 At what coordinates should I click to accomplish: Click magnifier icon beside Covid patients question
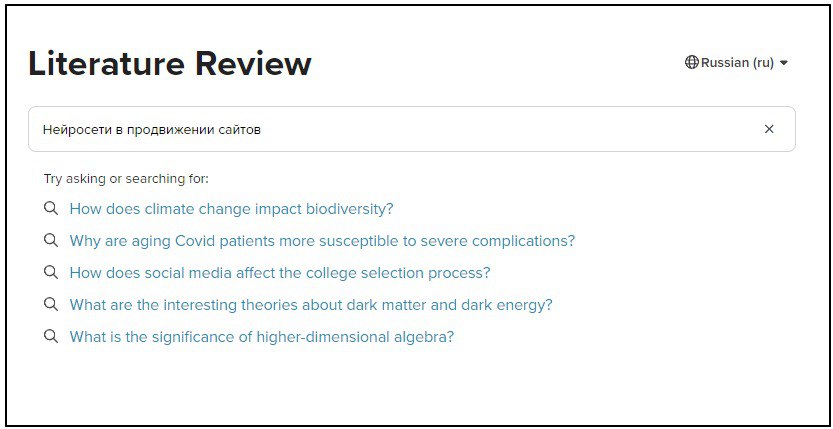click(x=51, y=241)
